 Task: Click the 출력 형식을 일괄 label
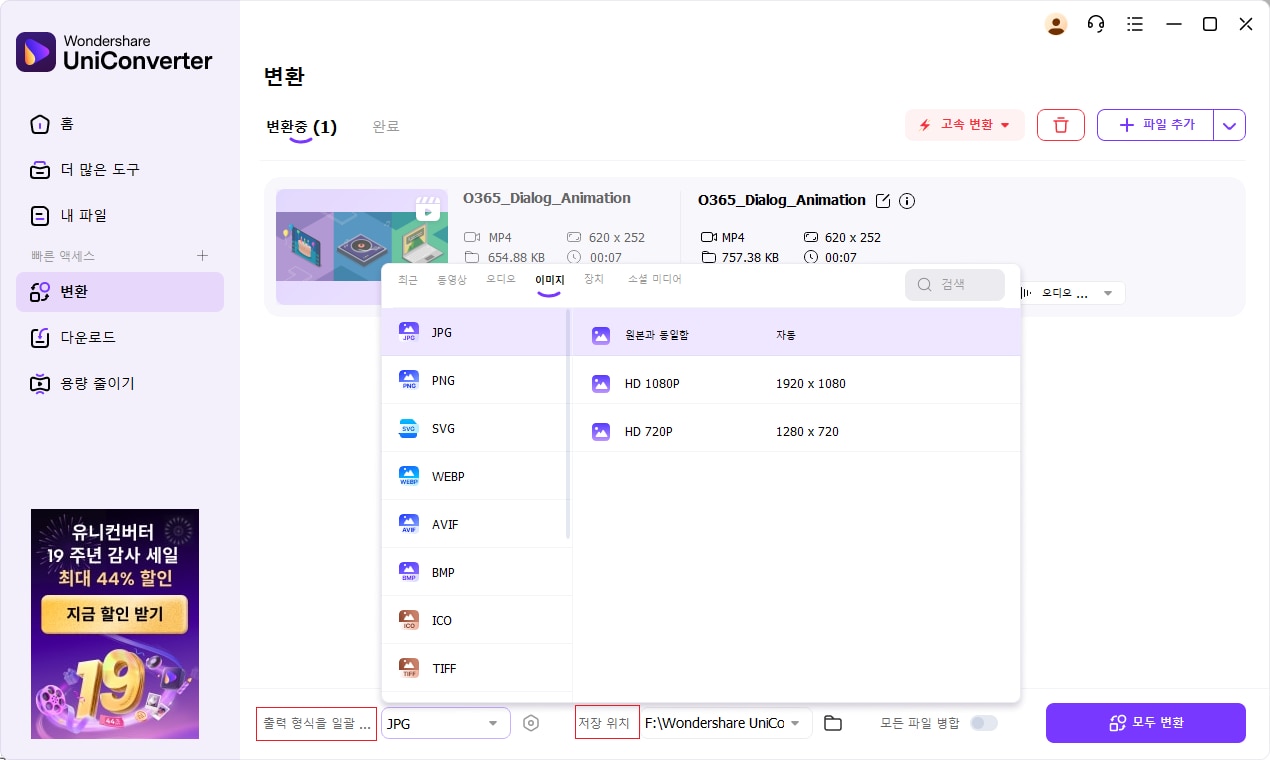(x=316, y=723)
